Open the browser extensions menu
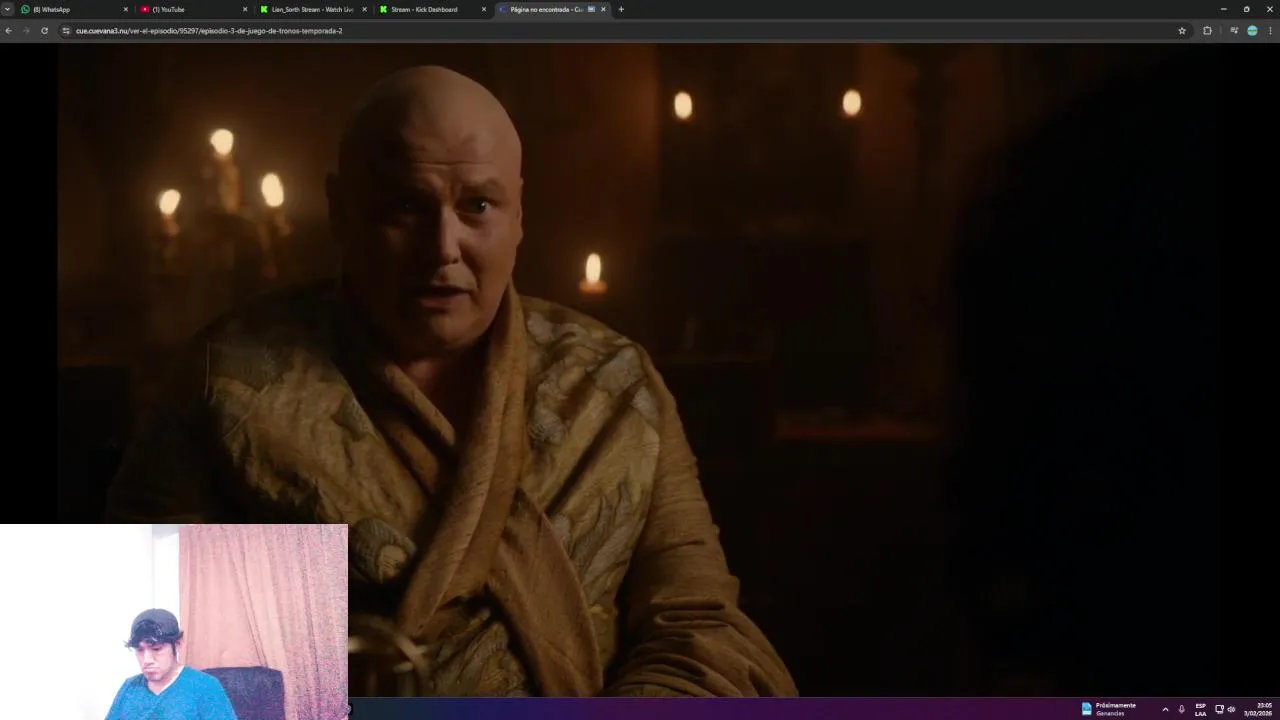Viewport: 1280px width, 720px height. pos(1207,31)
